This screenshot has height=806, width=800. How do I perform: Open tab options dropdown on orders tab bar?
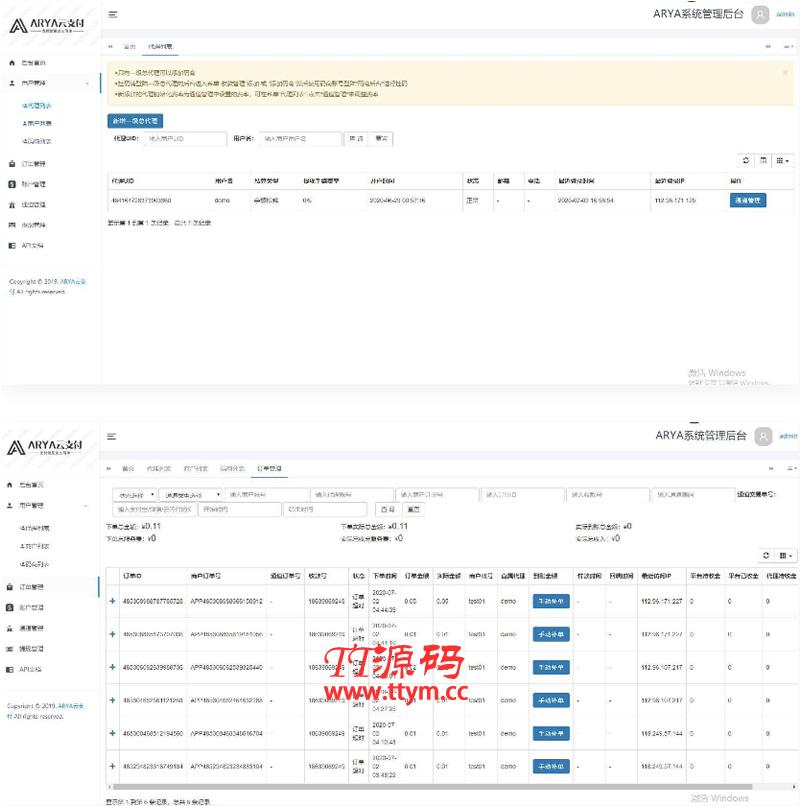(792, 468)
